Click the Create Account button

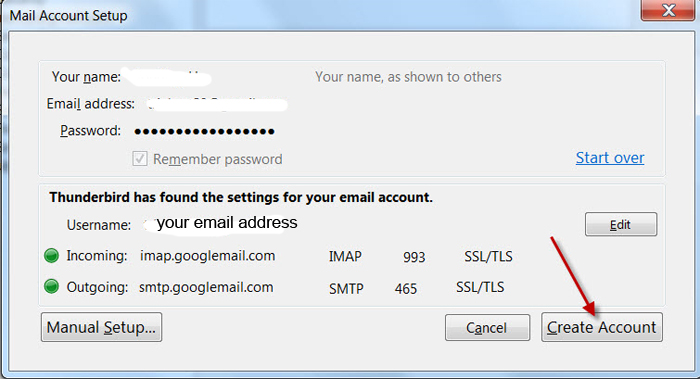[x=602, y=327]
